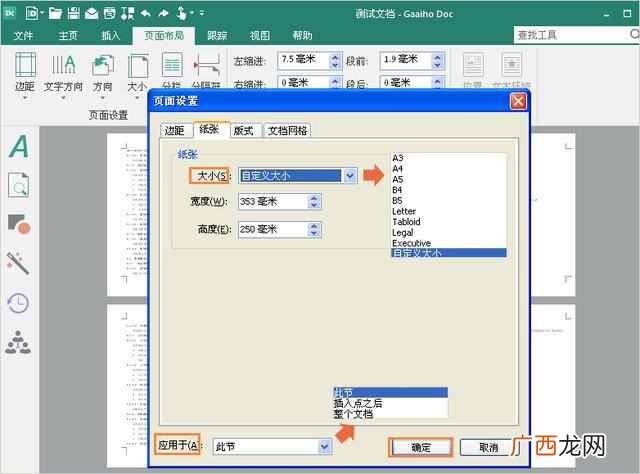Screen dimensions: 640x474
Task: Choose 插入点之后 in the apply-to list
Action: pyautogui.click(x=391, y=403)
